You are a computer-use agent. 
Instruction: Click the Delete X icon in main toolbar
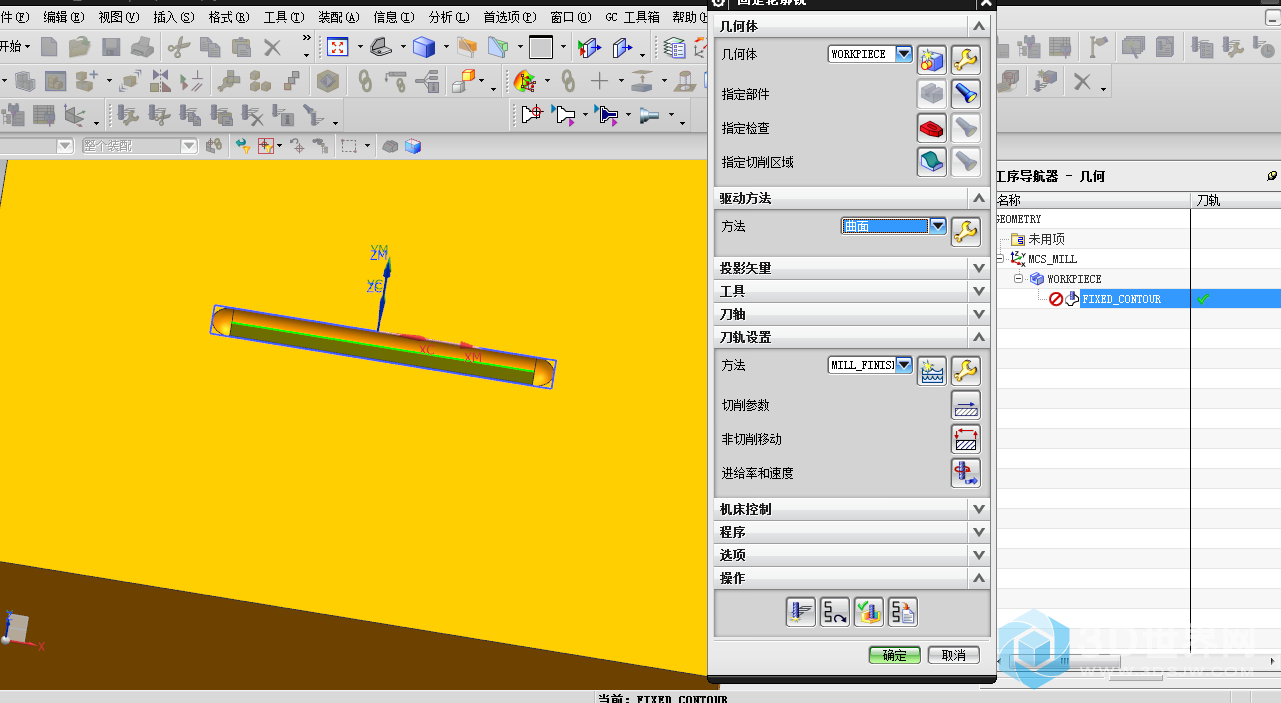click(272, 47)
